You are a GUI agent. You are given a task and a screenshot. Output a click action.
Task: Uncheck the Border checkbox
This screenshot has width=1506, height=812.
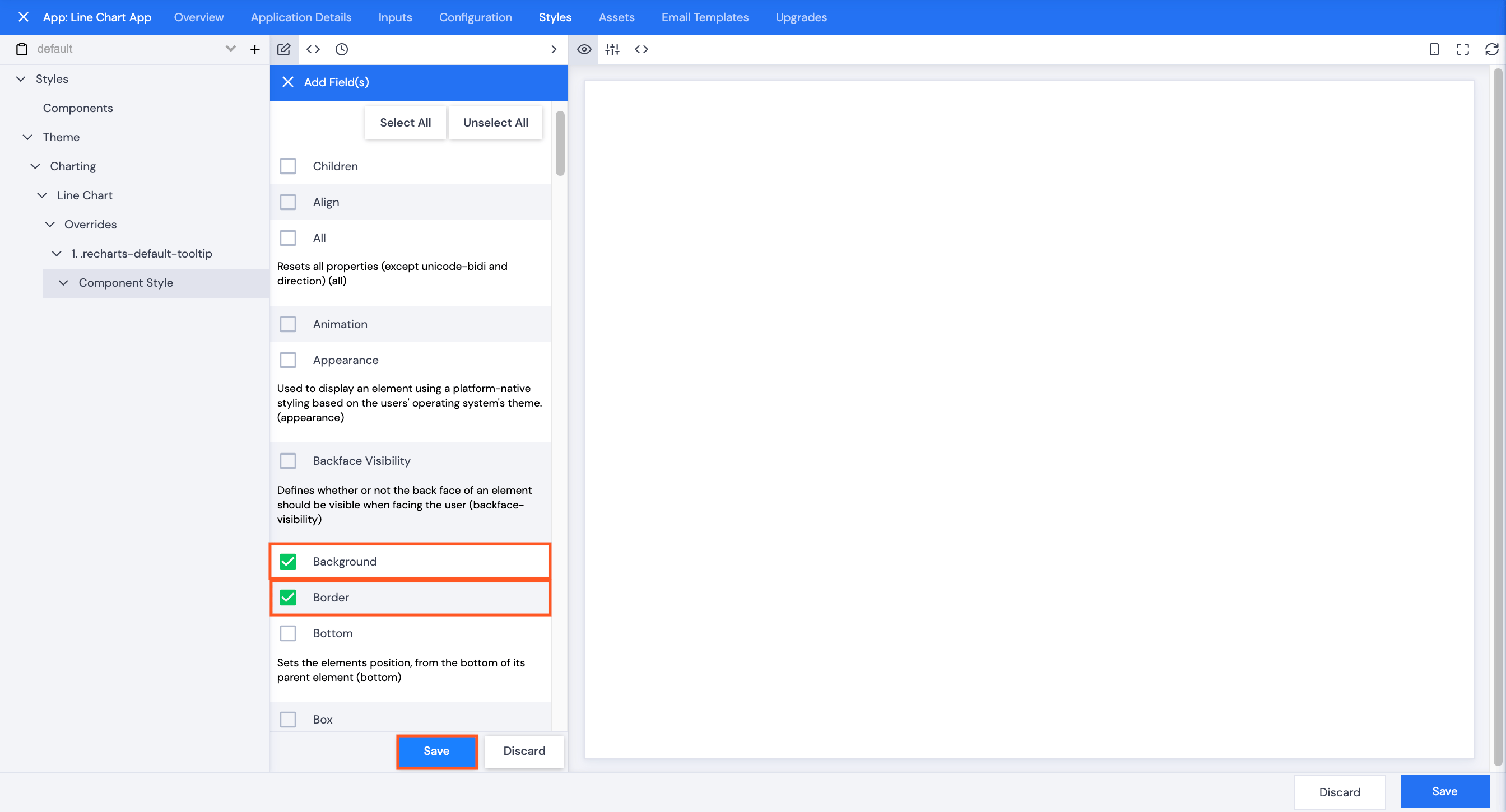(x=287, y=597)
